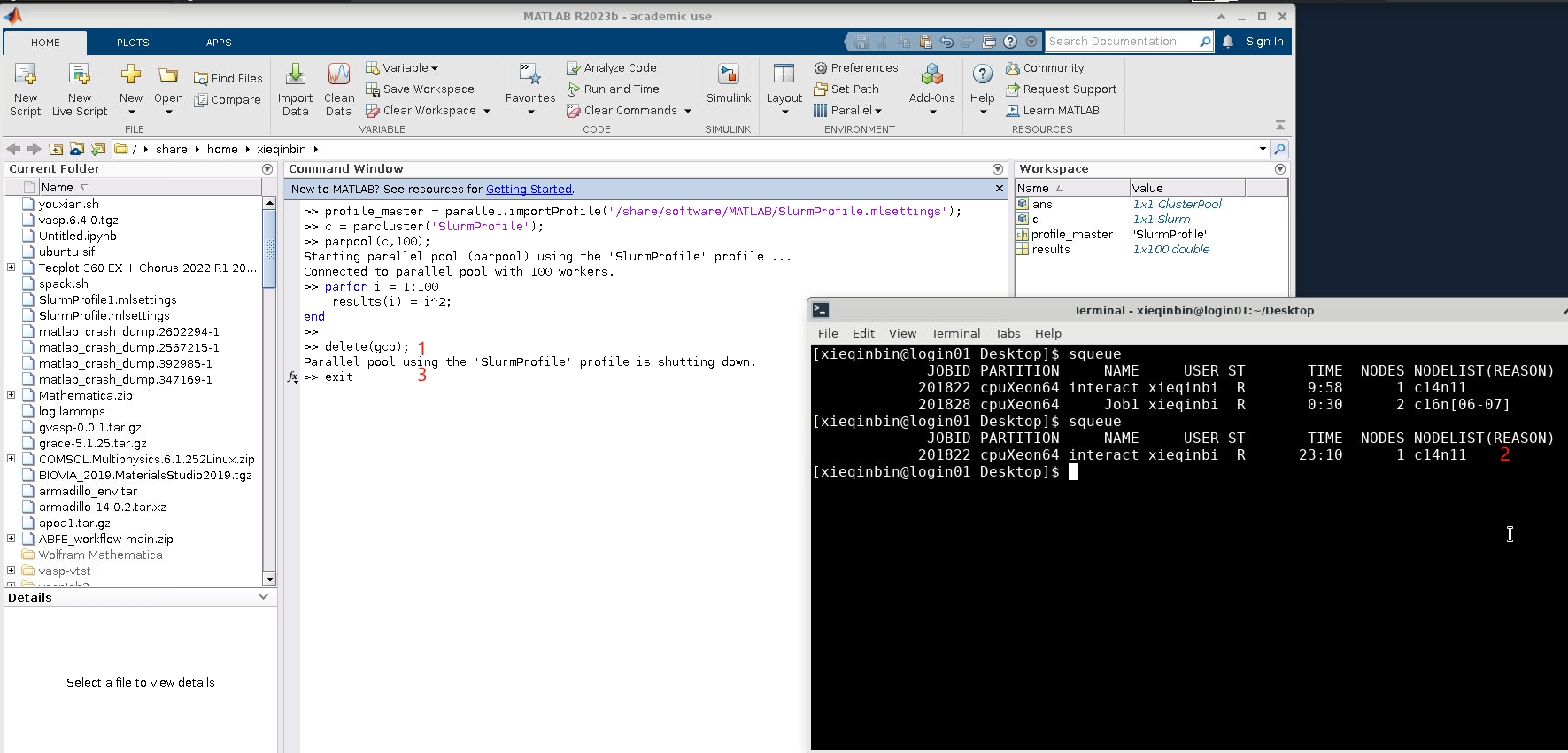The width and height of the screenshot is (1568, 753).
Task: Dismiss the Getting Started banner
Action: [x=999, y=189]
